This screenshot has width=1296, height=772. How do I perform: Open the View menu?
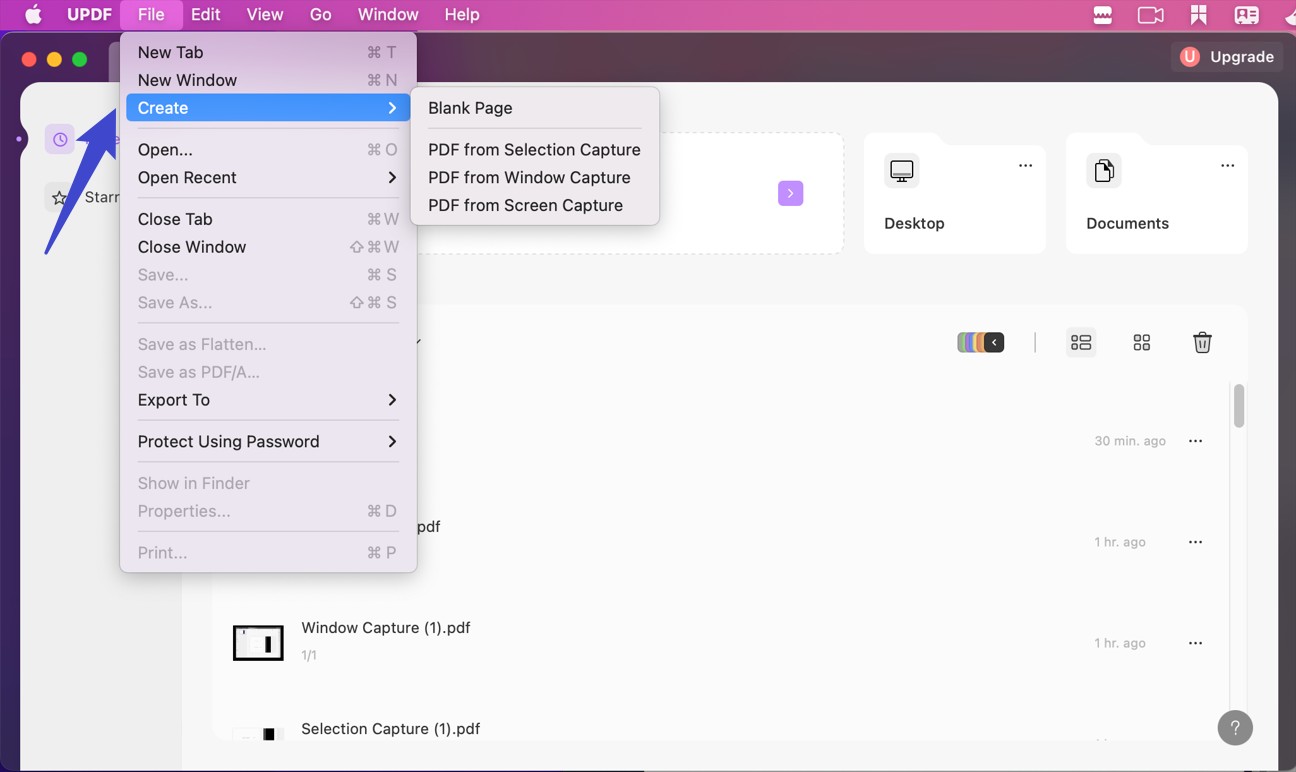(x=265, y=15)
